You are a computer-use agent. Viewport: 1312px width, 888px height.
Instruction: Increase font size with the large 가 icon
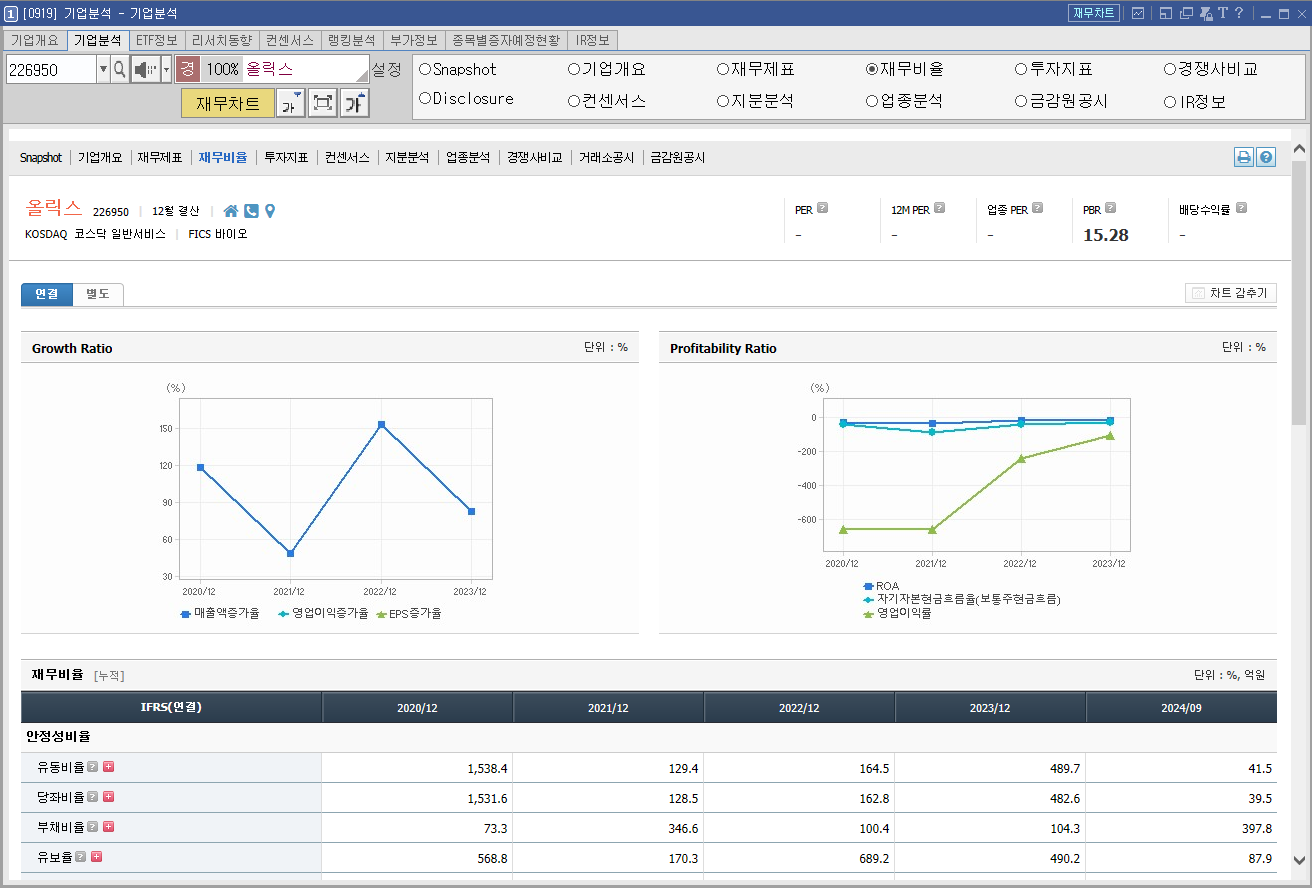pyautogui.click(x=355, y=103)
